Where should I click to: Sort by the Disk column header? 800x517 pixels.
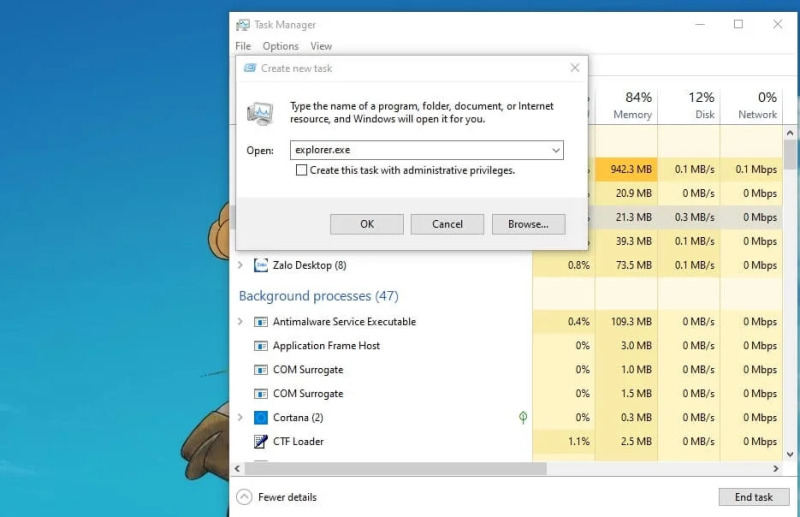[x=689, y=105]
